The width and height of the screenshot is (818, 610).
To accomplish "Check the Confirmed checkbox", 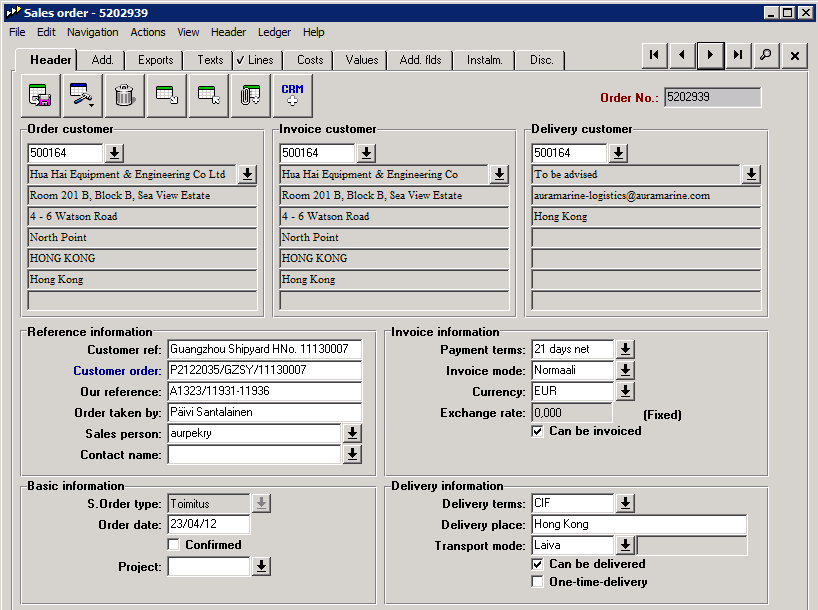I will [174, 545].
